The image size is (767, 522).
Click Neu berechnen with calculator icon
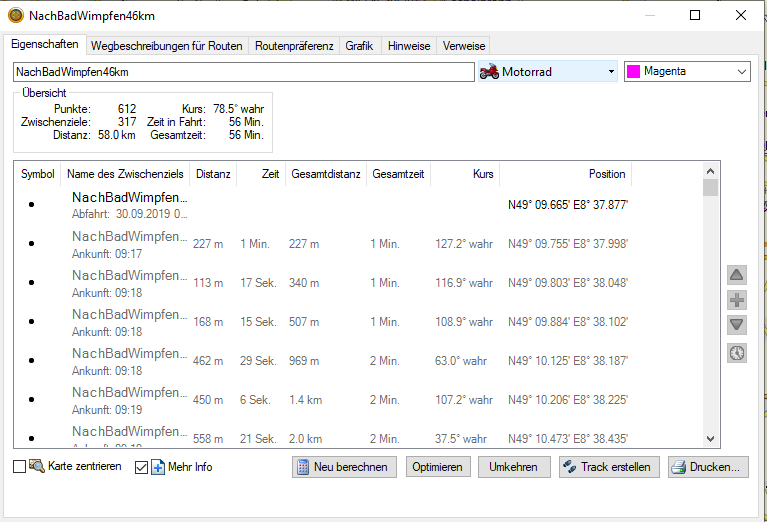(345, 467)
